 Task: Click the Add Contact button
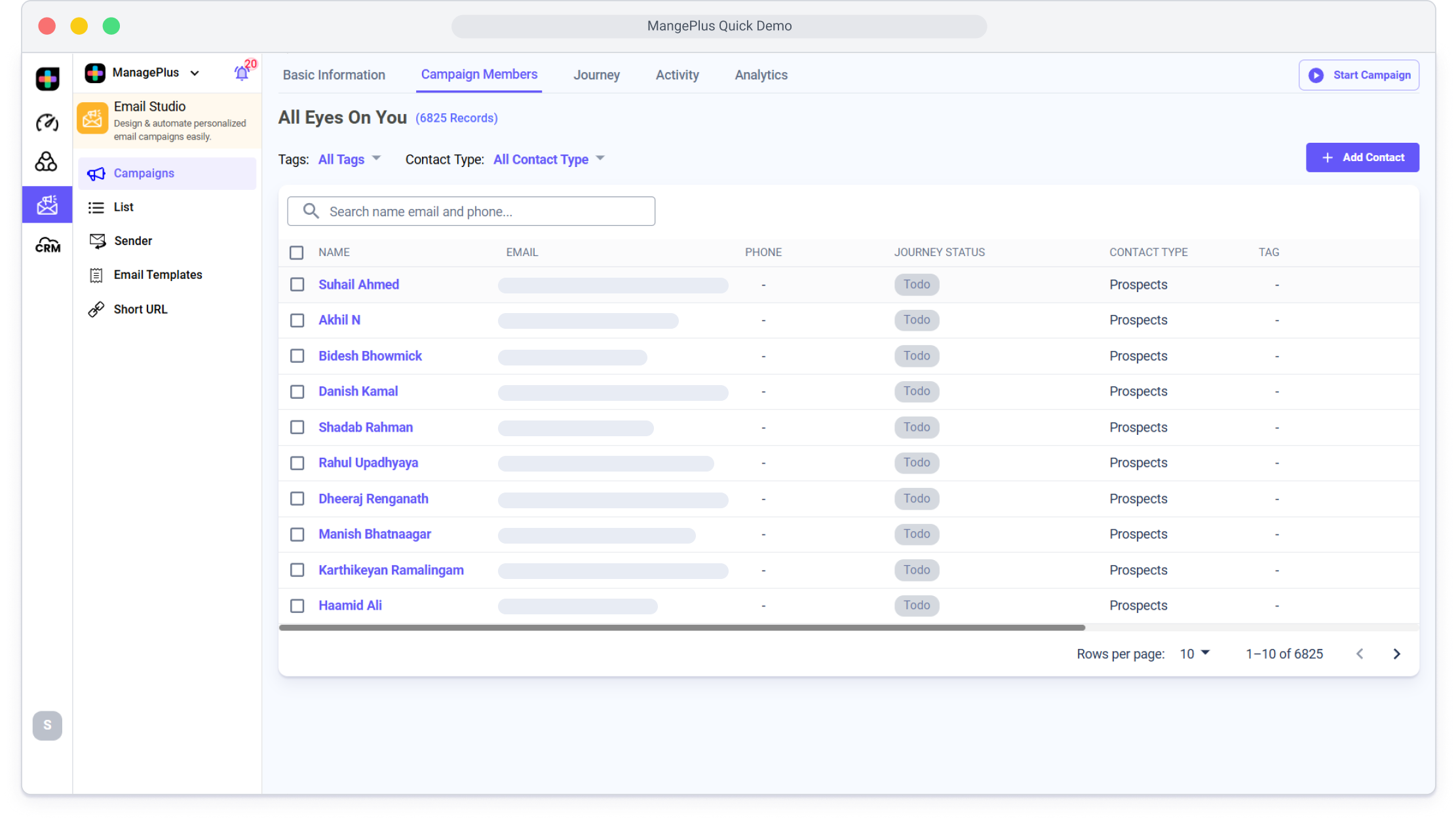pyautogui.click(x=1362, y=157)
